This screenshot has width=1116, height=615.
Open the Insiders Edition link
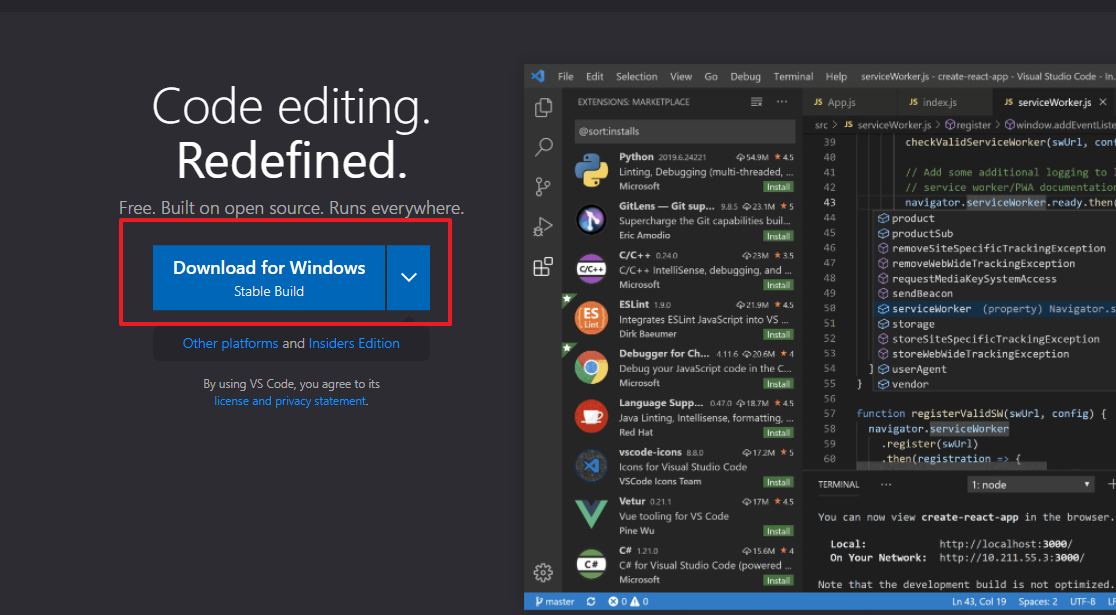pyautogui.click(x=354, y=343)
